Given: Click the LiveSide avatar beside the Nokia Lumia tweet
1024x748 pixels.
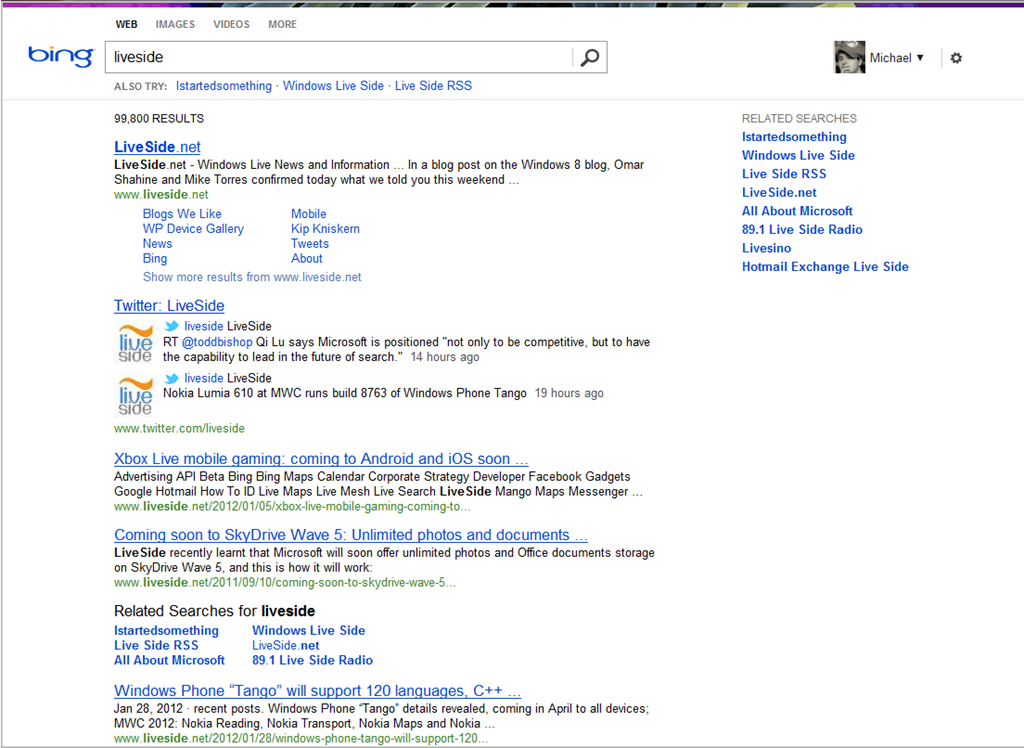Looking at the screenshot, I should [x=135, y=395].
